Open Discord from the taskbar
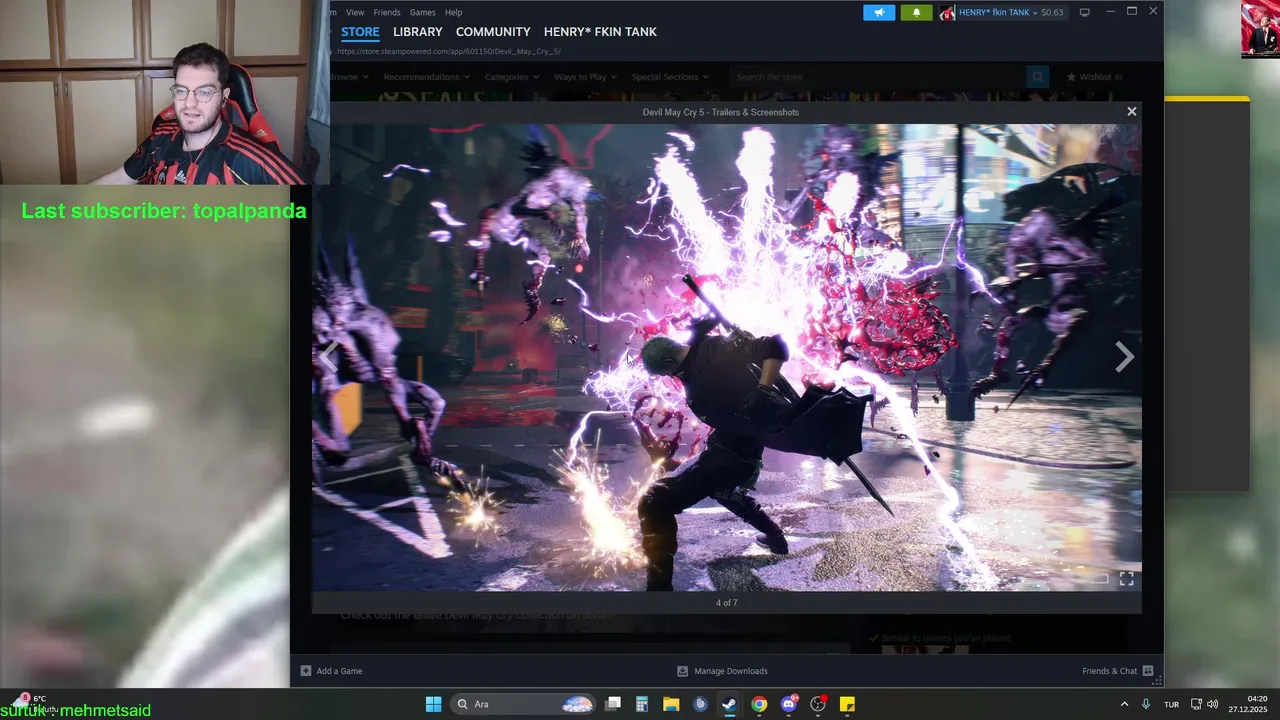Viewport: 1280px width, 720px height. [789, 704]
